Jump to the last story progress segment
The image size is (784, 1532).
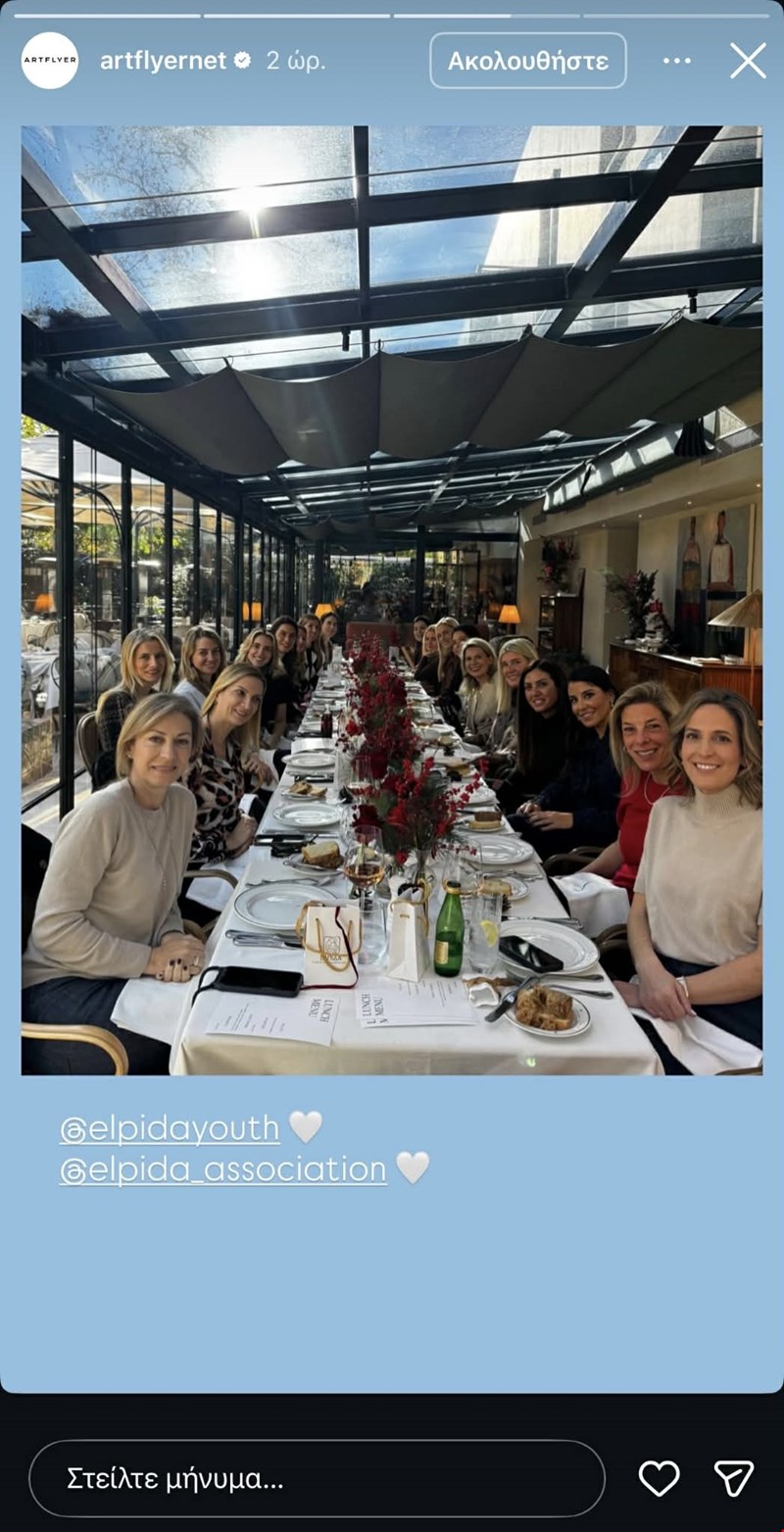tap(676, 16)
